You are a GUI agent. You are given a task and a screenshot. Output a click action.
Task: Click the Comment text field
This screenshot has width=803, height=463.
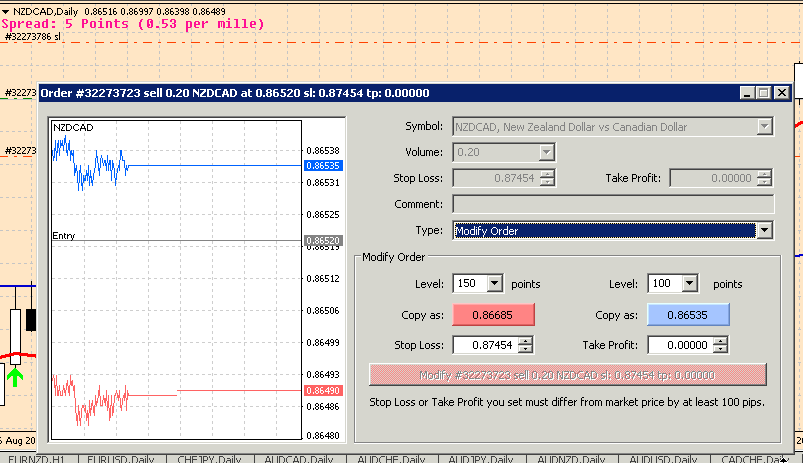(613, 204)
